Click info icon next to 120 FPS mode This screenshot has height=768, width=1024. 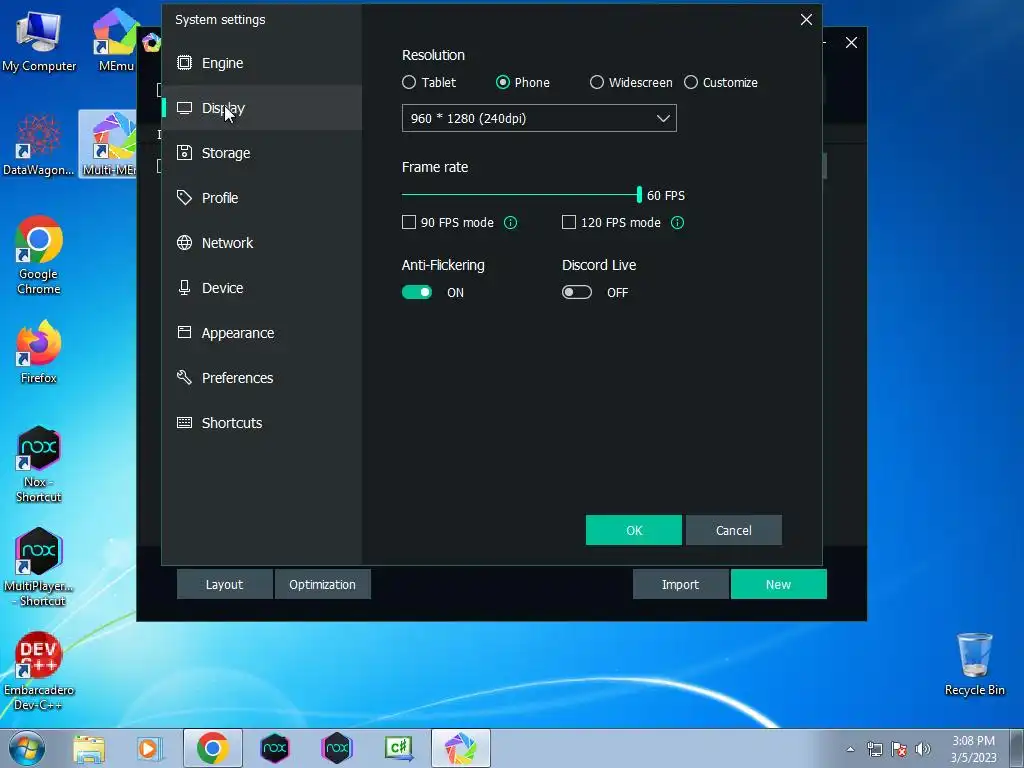[x=678, y=223]
